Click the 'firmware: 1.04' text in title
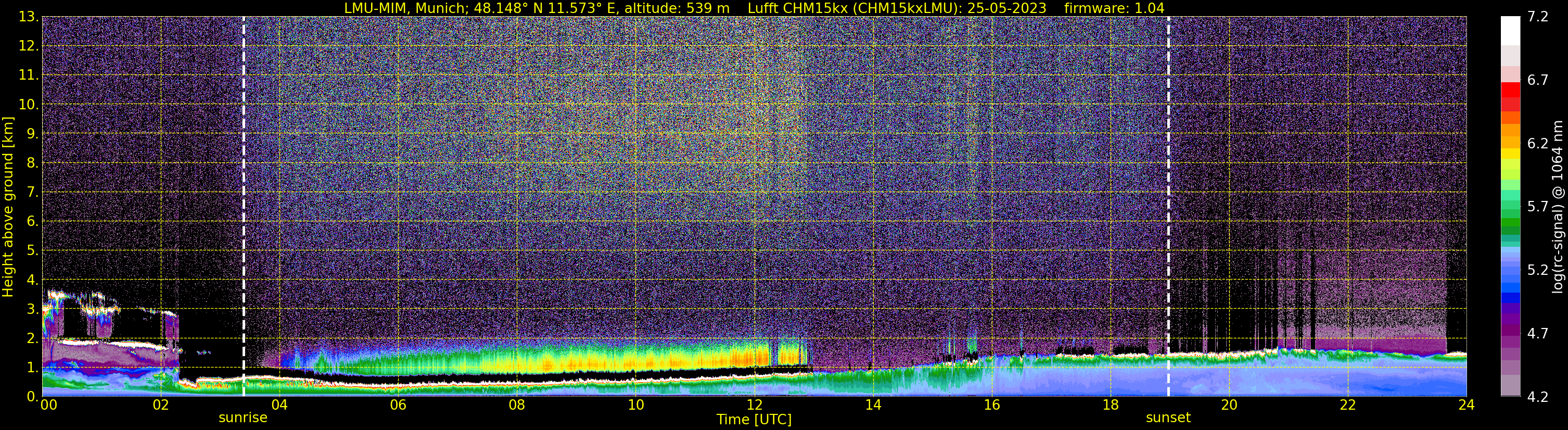 [x=1114, y=8]
